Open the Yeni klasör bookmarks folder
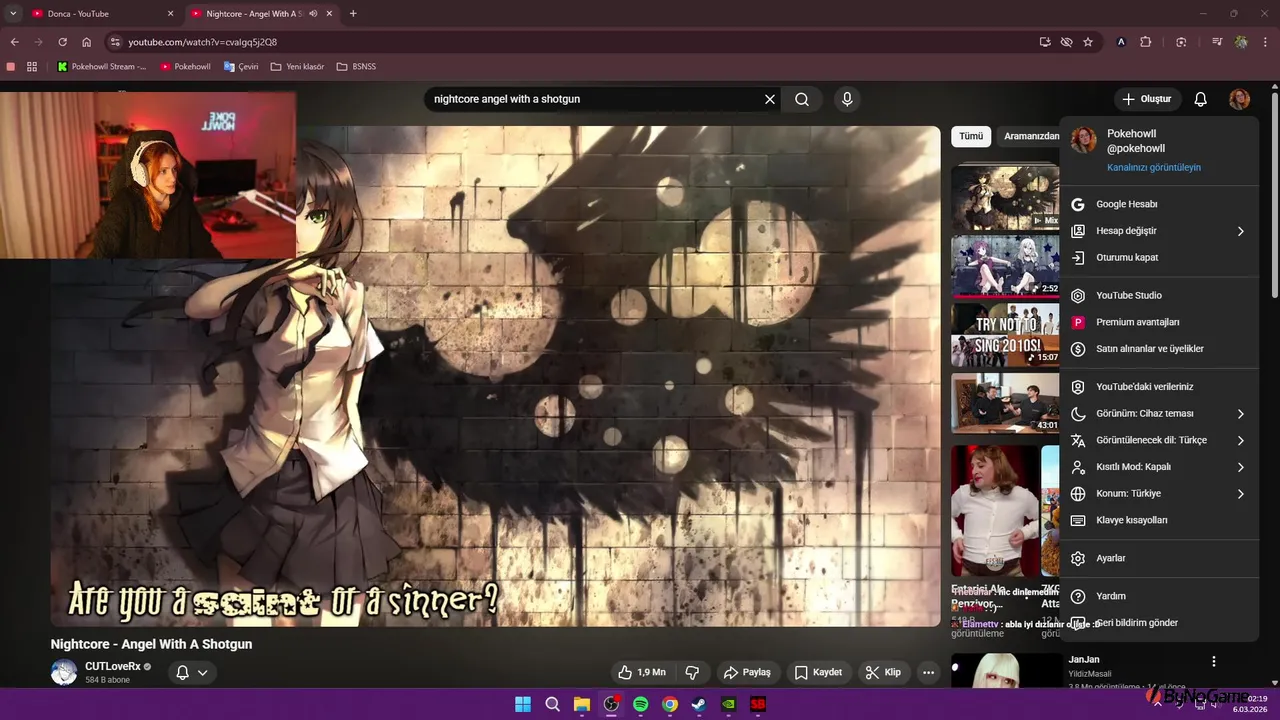 pyautogui.click(x=298, y=66)
